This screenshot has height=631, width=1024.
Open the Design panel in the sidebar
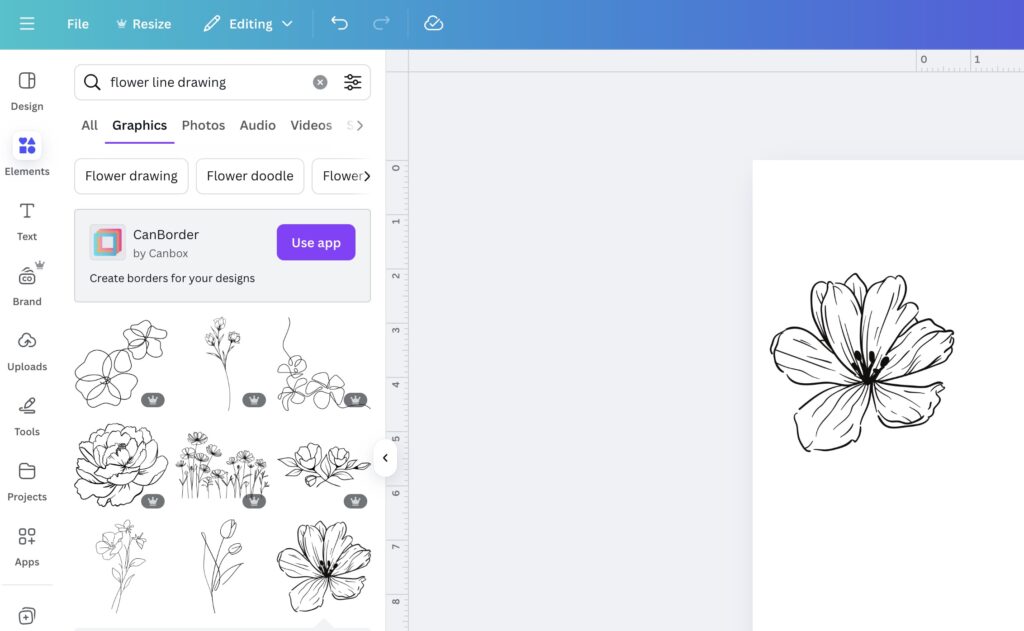click(27, 90)
